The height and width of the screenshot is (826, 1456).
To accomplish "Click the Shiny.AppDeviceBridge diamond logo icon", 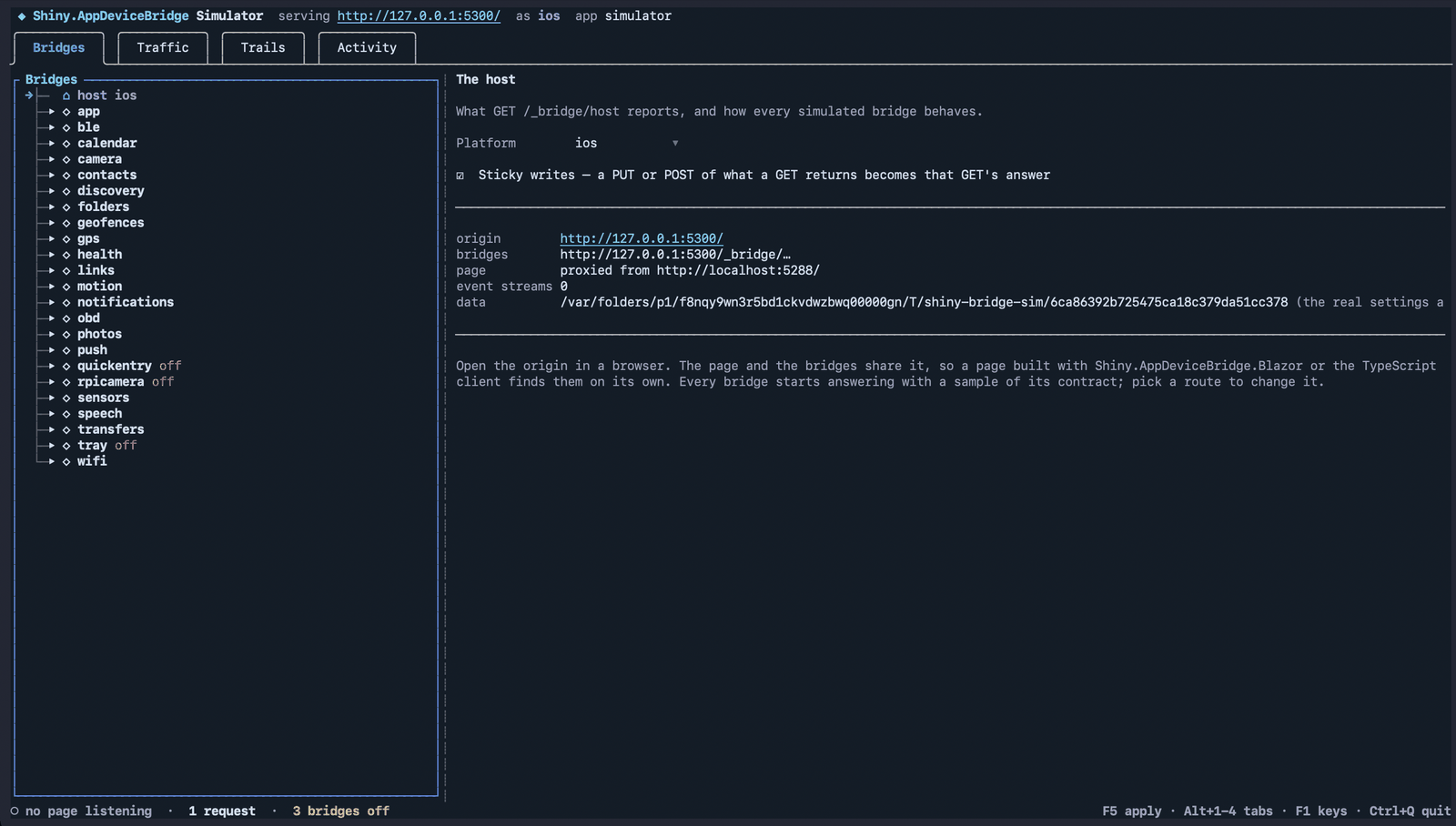I will pyautogui.click(x=22, y=15).
